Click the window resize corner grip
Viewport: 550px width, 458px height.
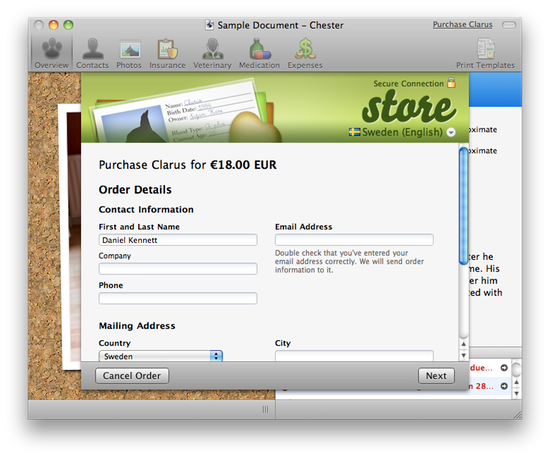coord(517,415)
